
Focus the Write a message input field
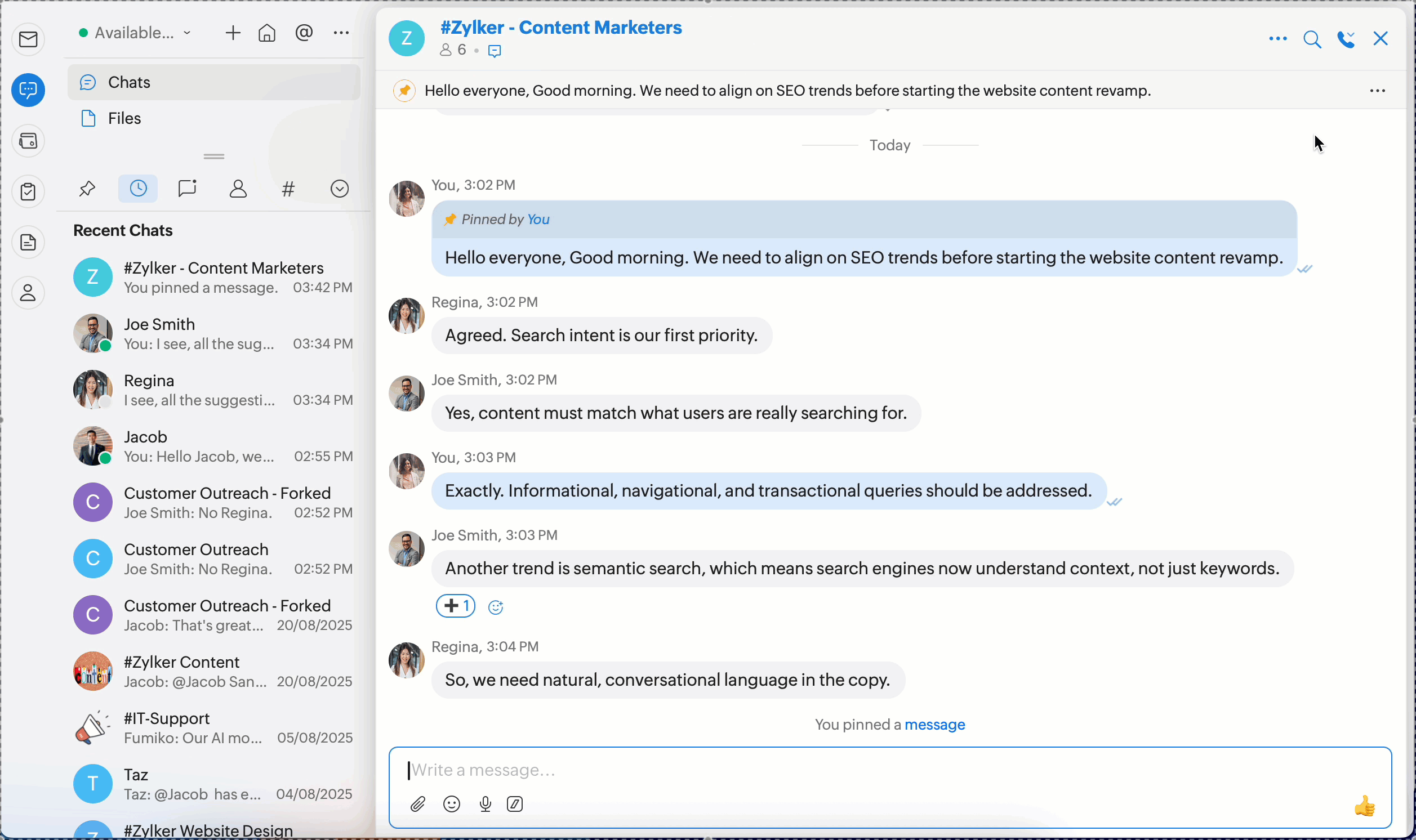(x=849, y=770)
